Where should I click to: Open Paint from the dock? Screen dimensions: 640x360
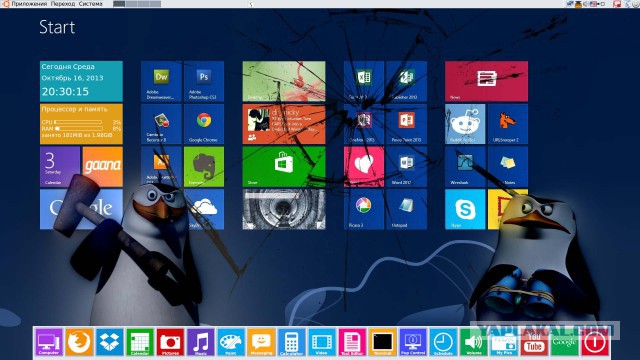(x=231, y=342)
